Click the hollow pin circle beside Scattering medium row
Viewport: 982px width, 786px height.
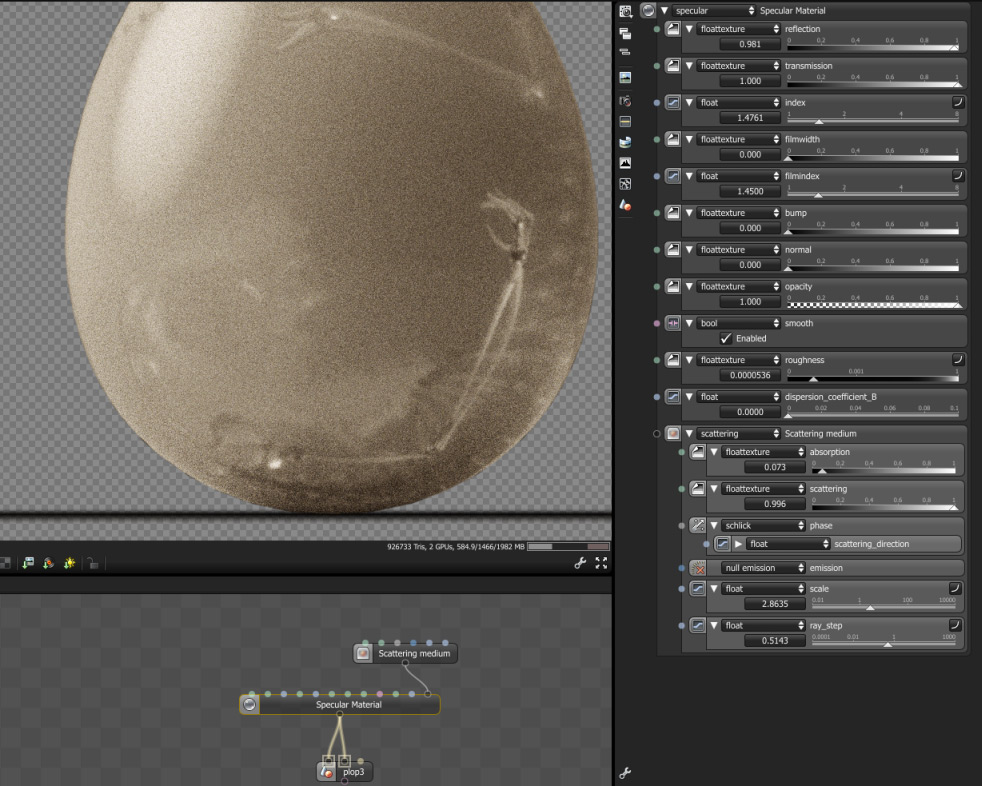pyautogui.click(x=656, y=433)
